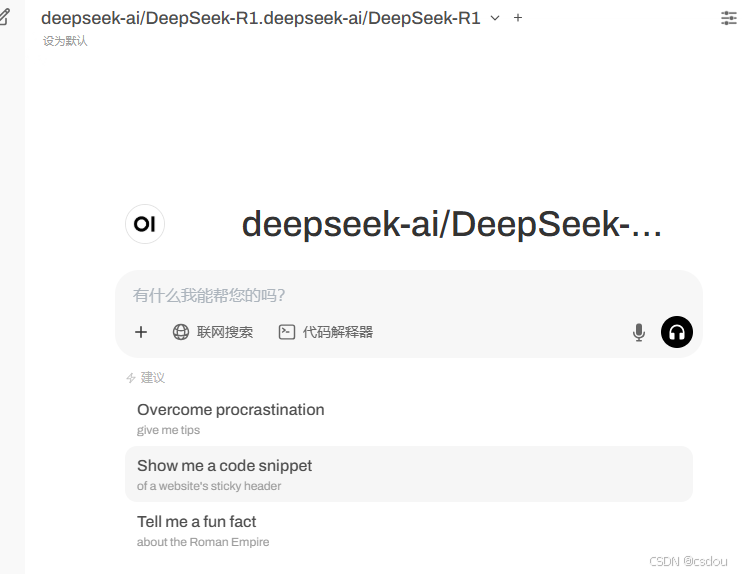Start voice input with microphone icon

point(639,332)
